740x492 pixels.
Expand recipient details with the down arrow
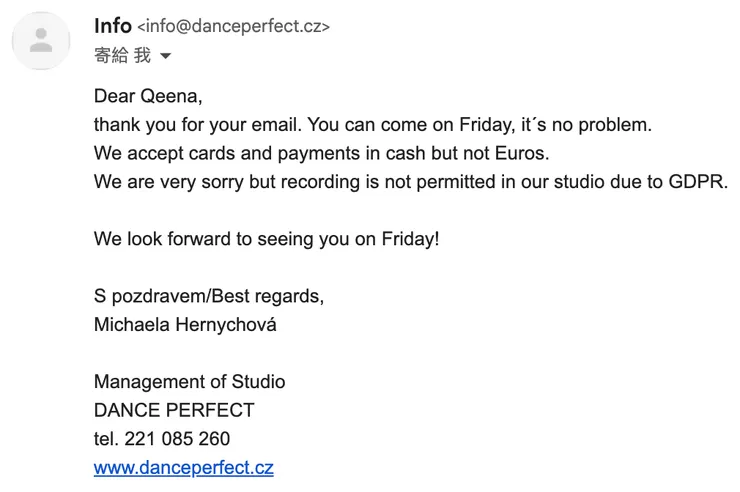pyautogui.click(x=166, y=57)
